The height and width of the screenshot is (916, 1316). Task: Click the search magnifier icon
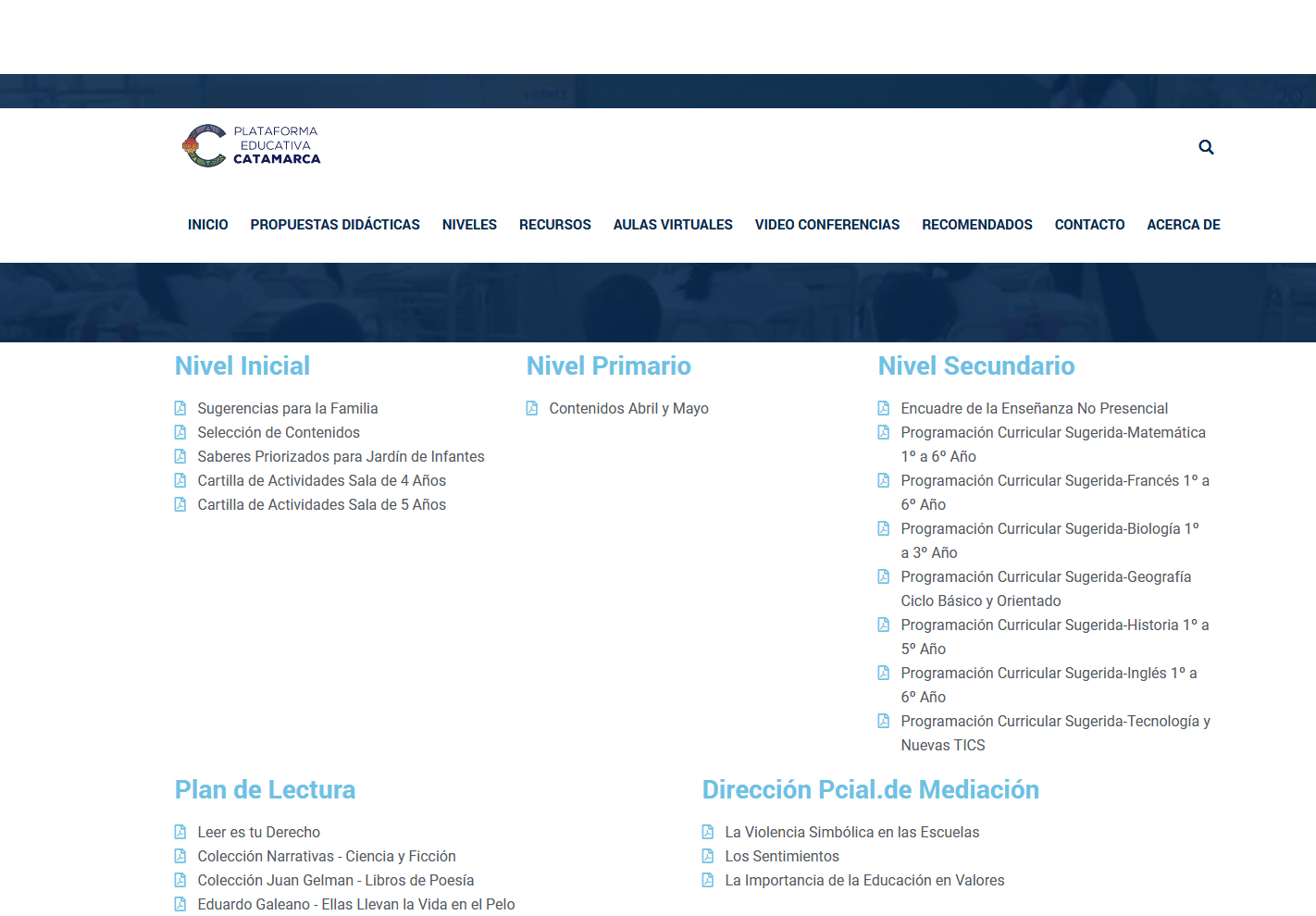click(1206, 147)
